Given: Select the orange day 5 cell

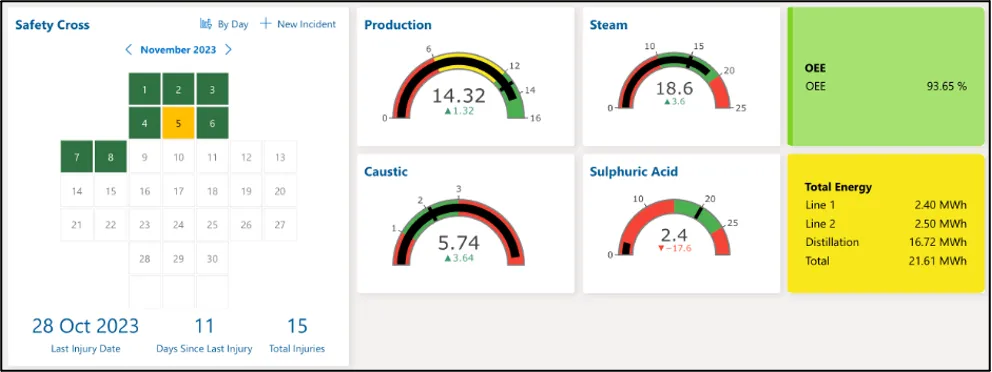Looking at the screenshot, I should 178,123.
